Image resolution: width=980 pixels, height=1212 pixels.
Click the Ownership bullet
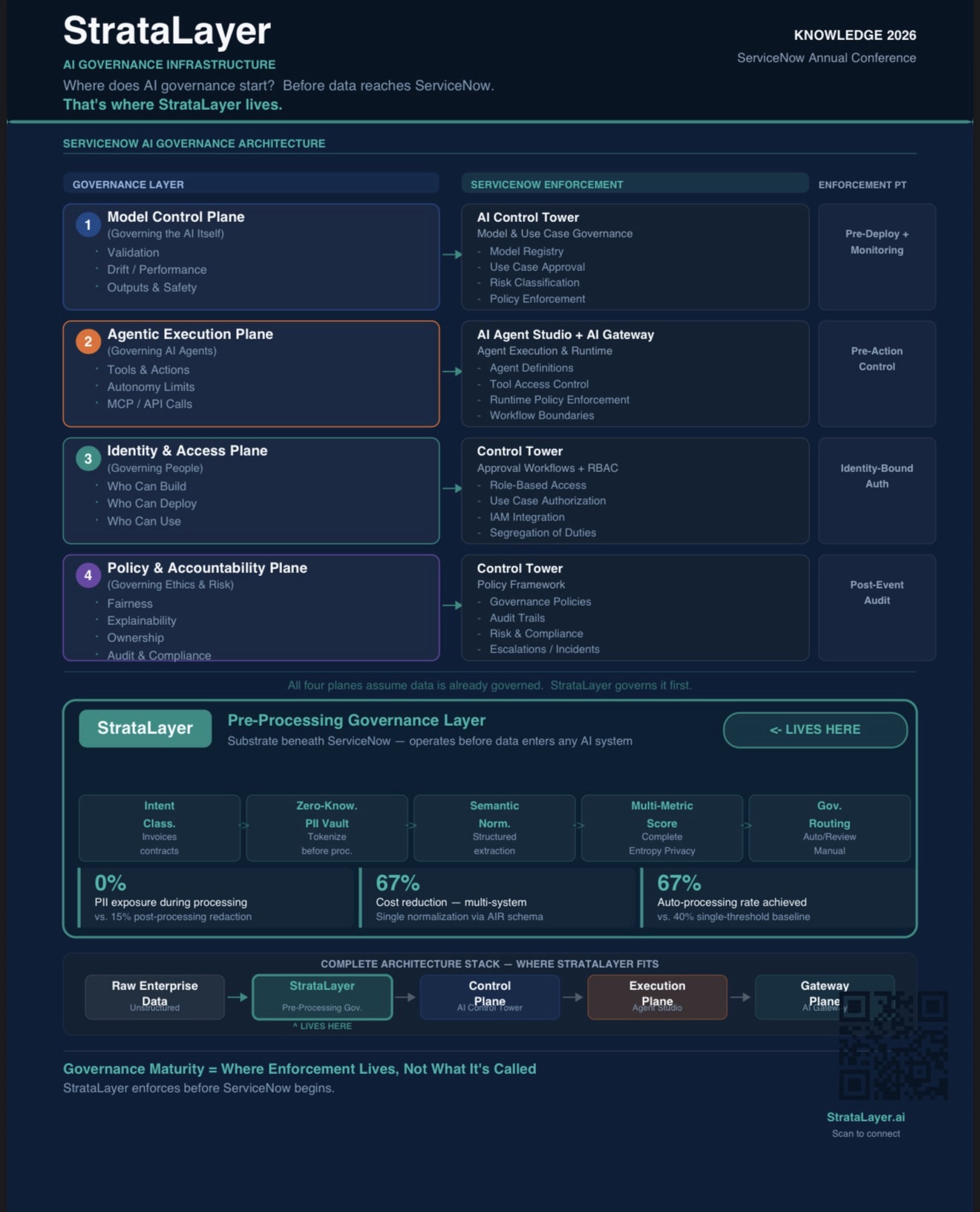(x=135, y=638)
